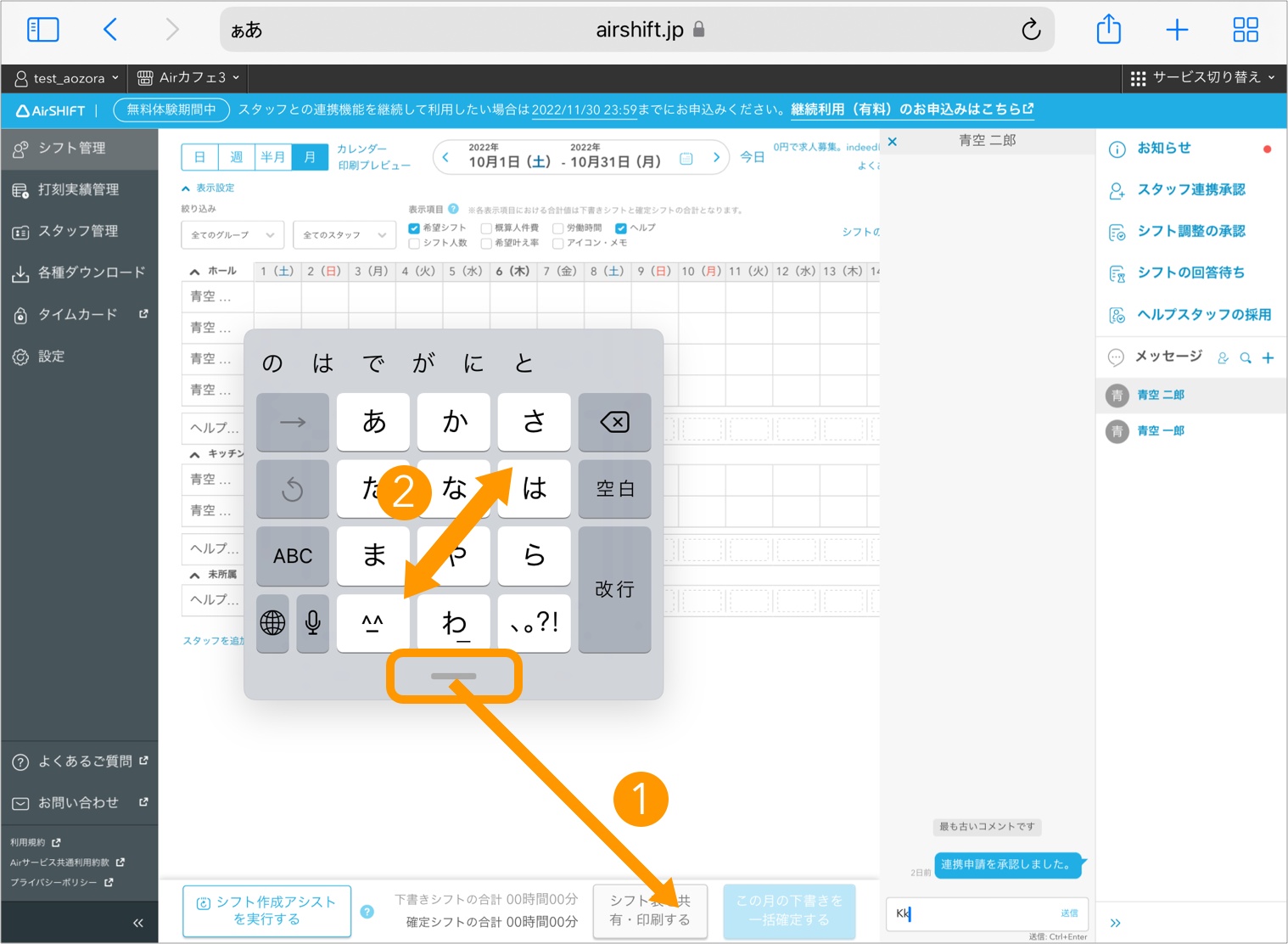Tap the microphone dictation key
The image size is (1288, 944).
tap(312, 623)
